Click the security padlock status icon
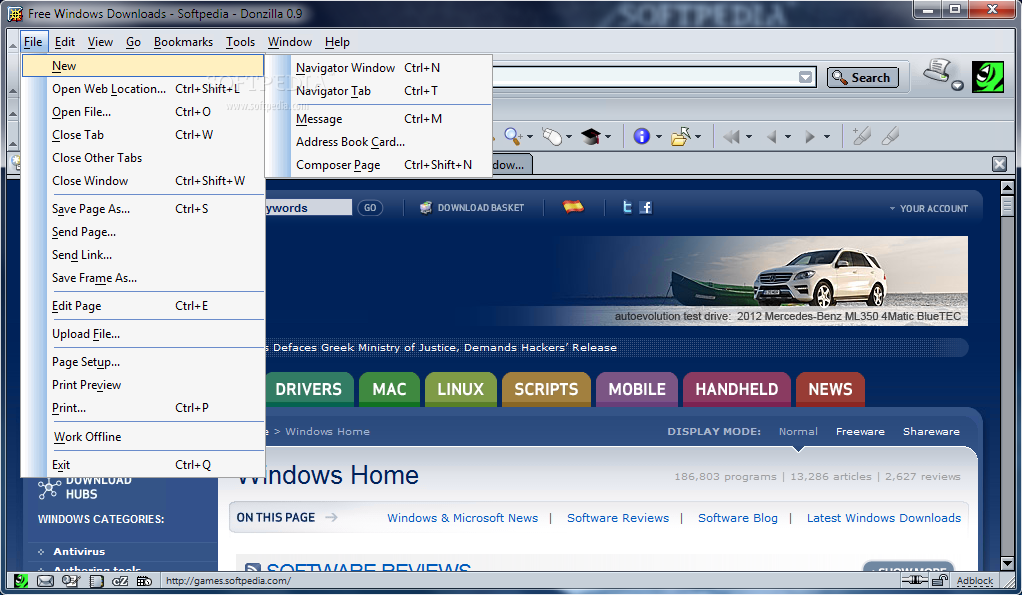The image size is (1022, 595). click(939, 580)
